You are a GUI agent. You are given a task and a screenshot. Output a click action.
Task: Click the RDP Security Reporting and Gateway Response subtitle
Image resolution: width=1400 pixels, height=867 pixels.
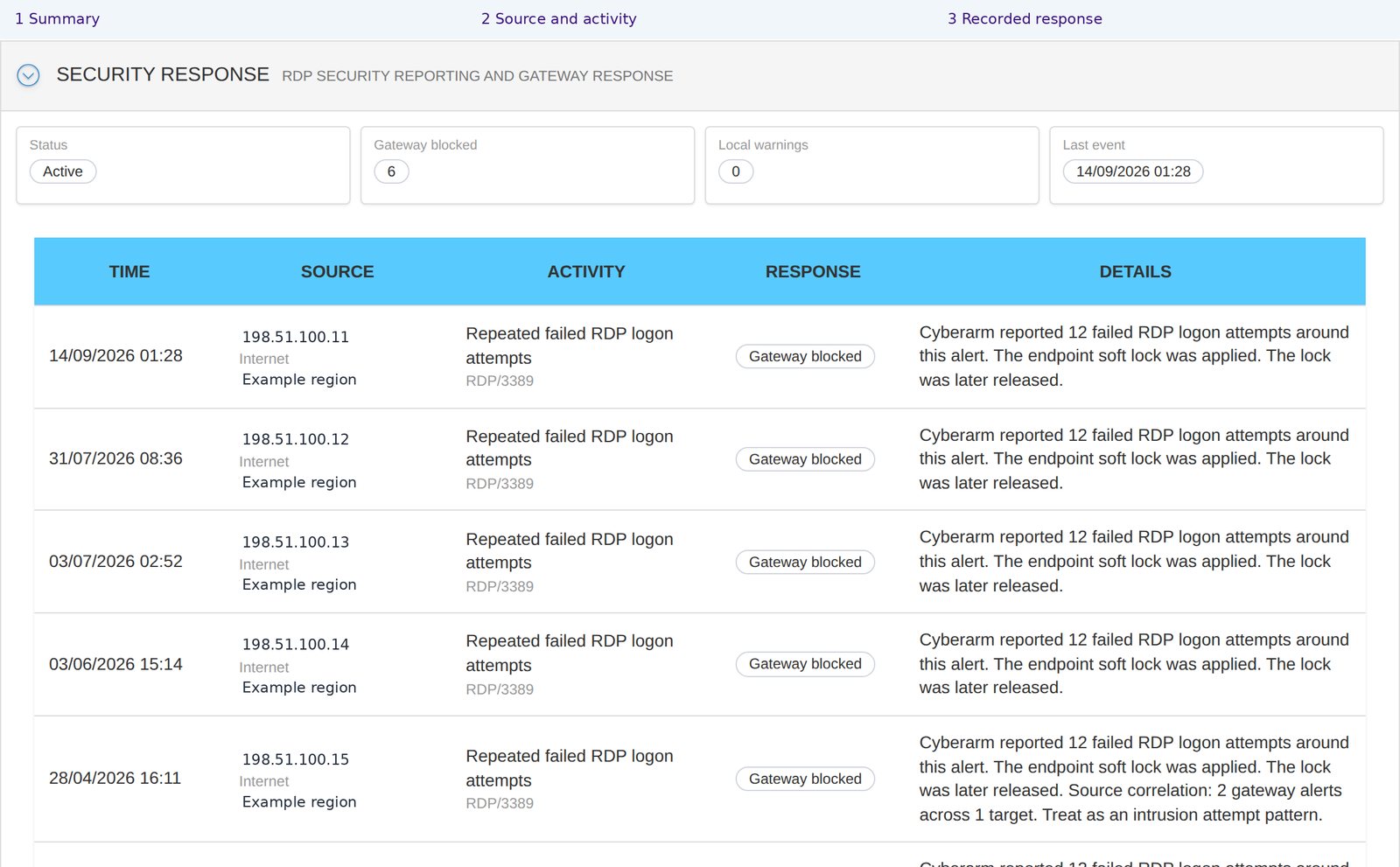477,76
